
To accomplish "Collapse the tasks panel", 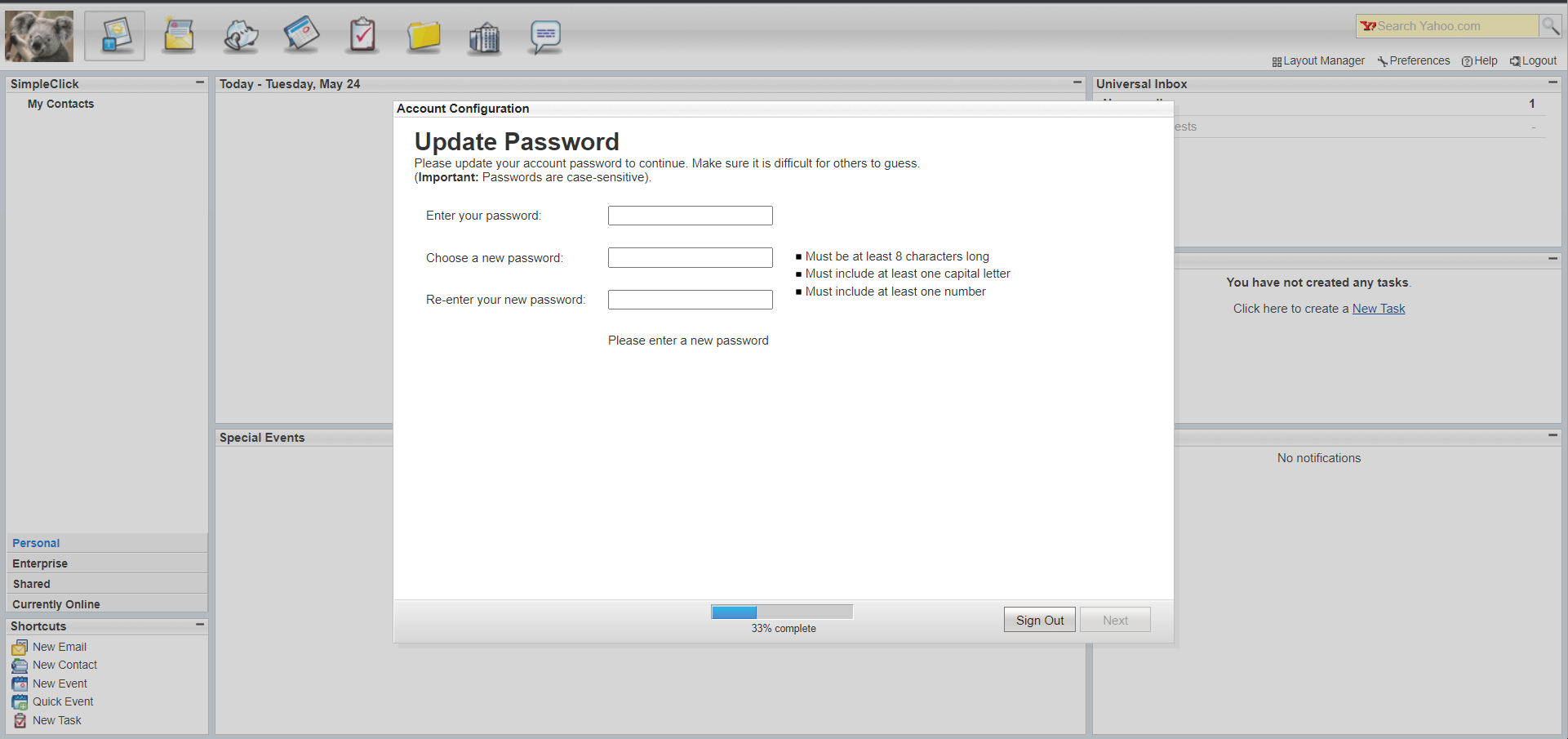I will [x=1552, y=258].
